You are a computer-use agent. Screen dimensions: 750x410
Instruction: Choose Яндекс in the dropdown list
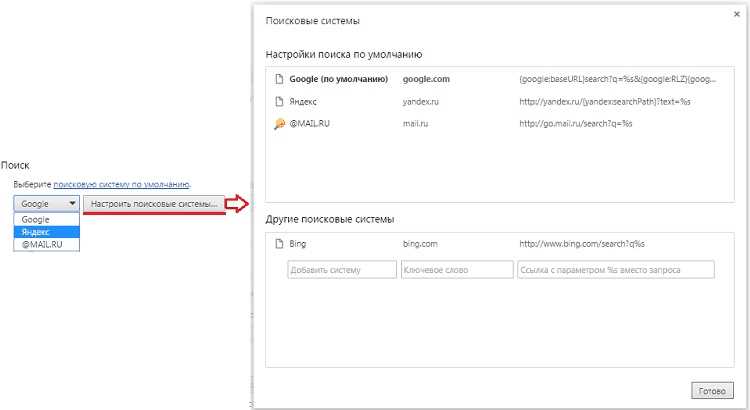click(46, 232)
